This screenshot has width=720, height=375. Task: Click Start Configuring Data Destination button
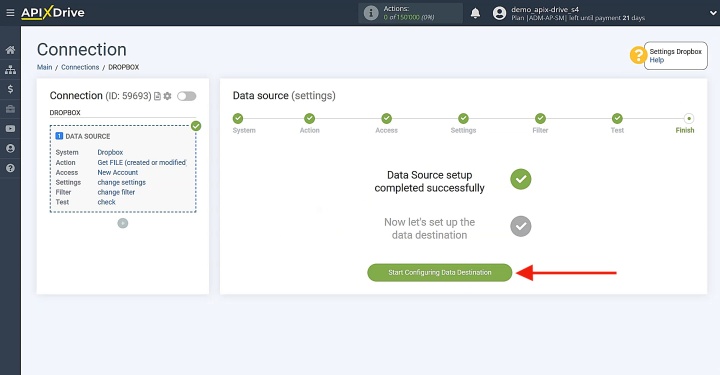coord(439,273)
